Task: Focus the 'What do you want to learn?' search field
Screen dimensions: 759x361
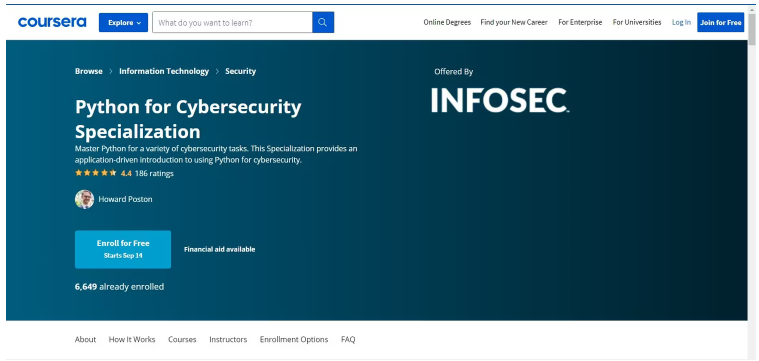Action: 232,22
